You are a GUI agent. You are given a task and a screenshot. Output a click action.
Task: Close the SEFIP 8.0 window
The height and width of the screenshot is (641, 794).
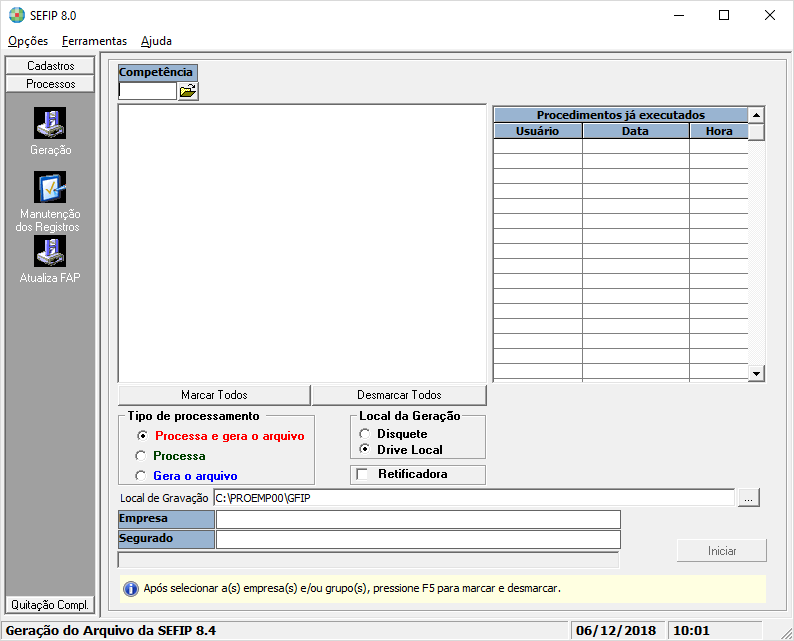(x=770, y=15)
